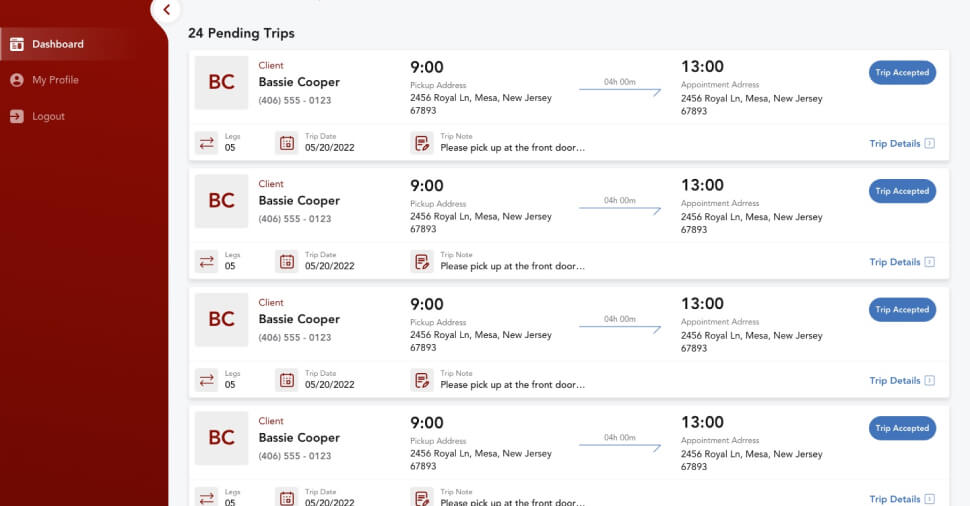
Task: Open the My Profile menu item
Action: (55, 80)
